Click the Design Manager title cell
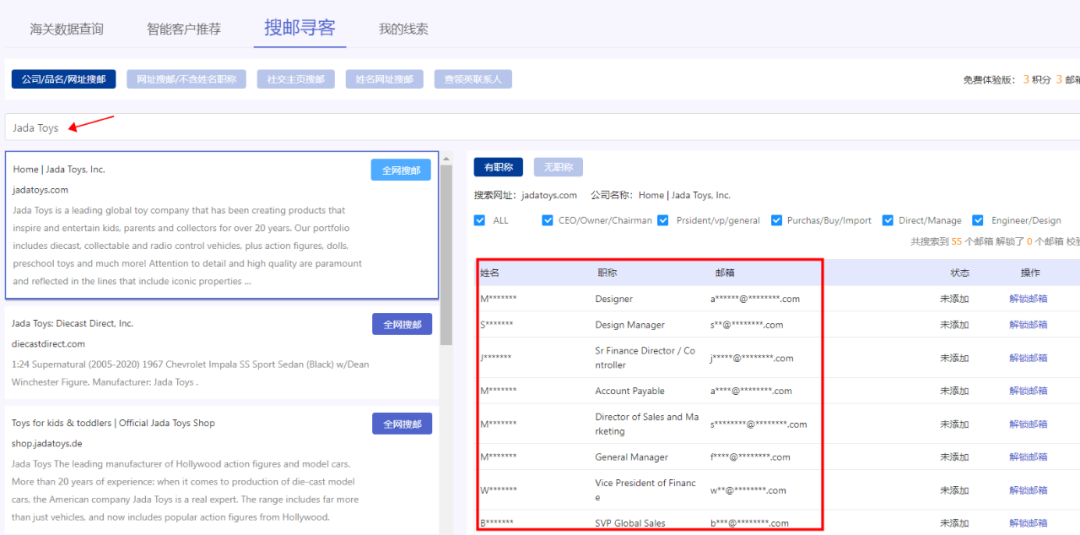Screen dimensions: 1080x535 pos(630,324)
